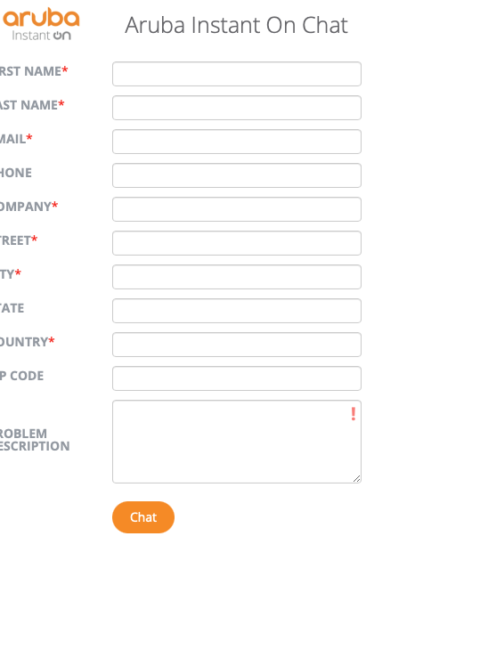
Task: Click inside the Problem Description textarea
Action: (x=237, y=441)
